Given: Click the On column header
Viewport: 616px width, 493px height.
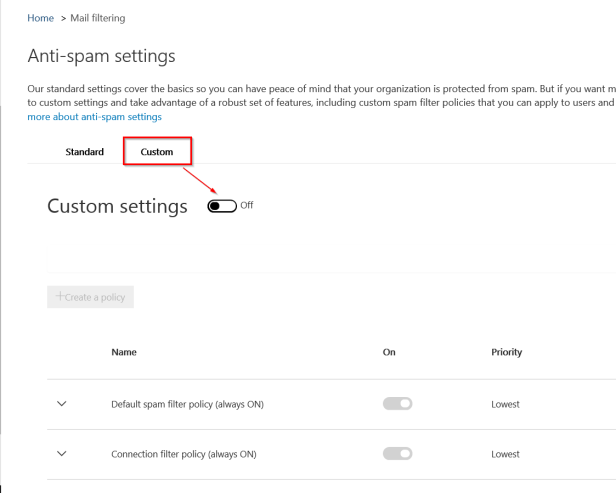Looking at the screenshot, I should click(389, 352).
